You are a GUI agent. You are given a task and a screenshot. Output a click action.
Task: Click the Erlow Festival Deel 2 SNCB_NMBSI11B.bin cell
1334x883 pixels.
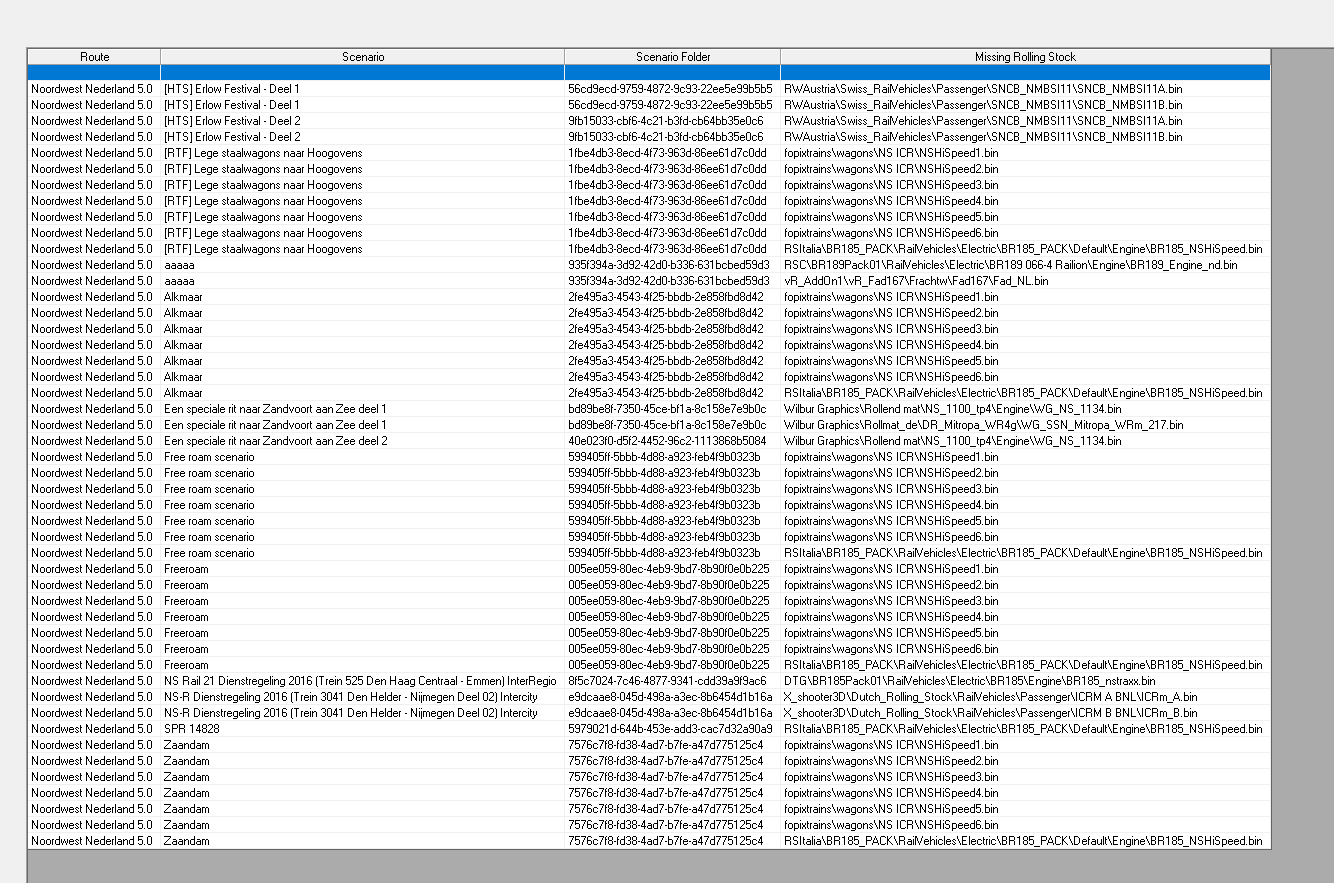tap(983, 137)
